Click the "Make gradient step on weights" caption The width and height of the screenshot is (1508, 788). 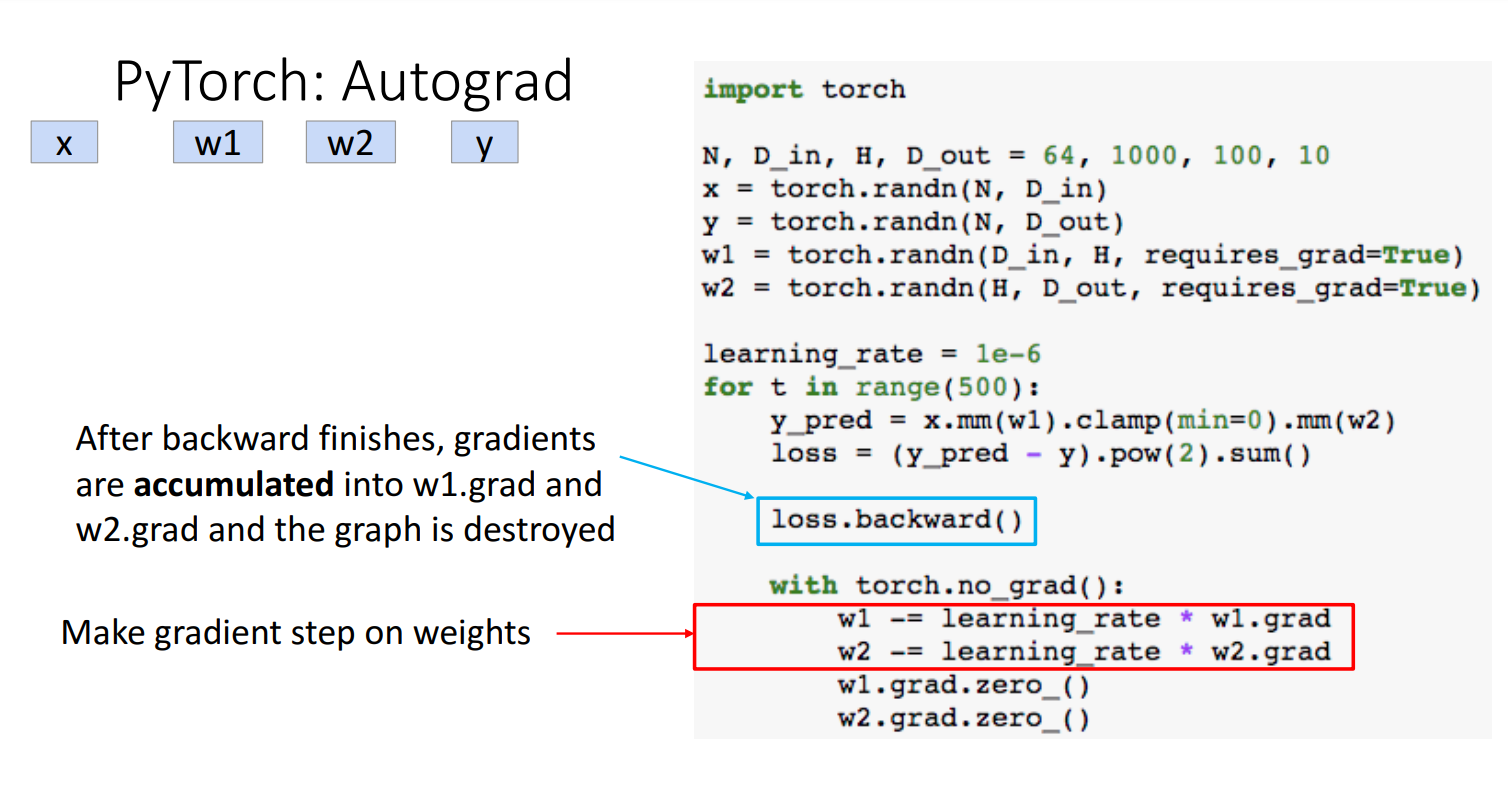click(x=296, y=633)
